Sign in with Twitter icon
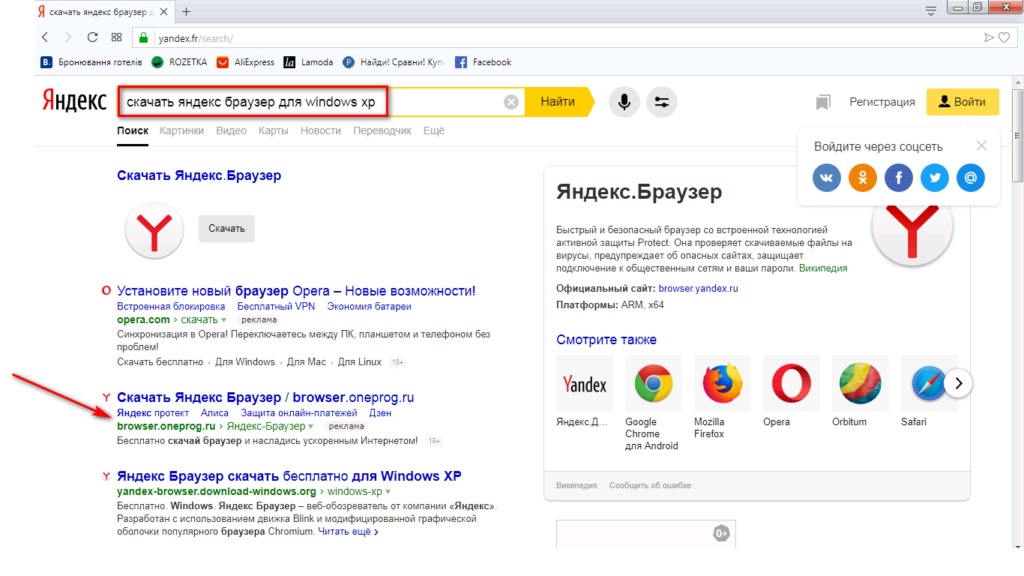The image size is (1024, 576). tap(935, 178)
